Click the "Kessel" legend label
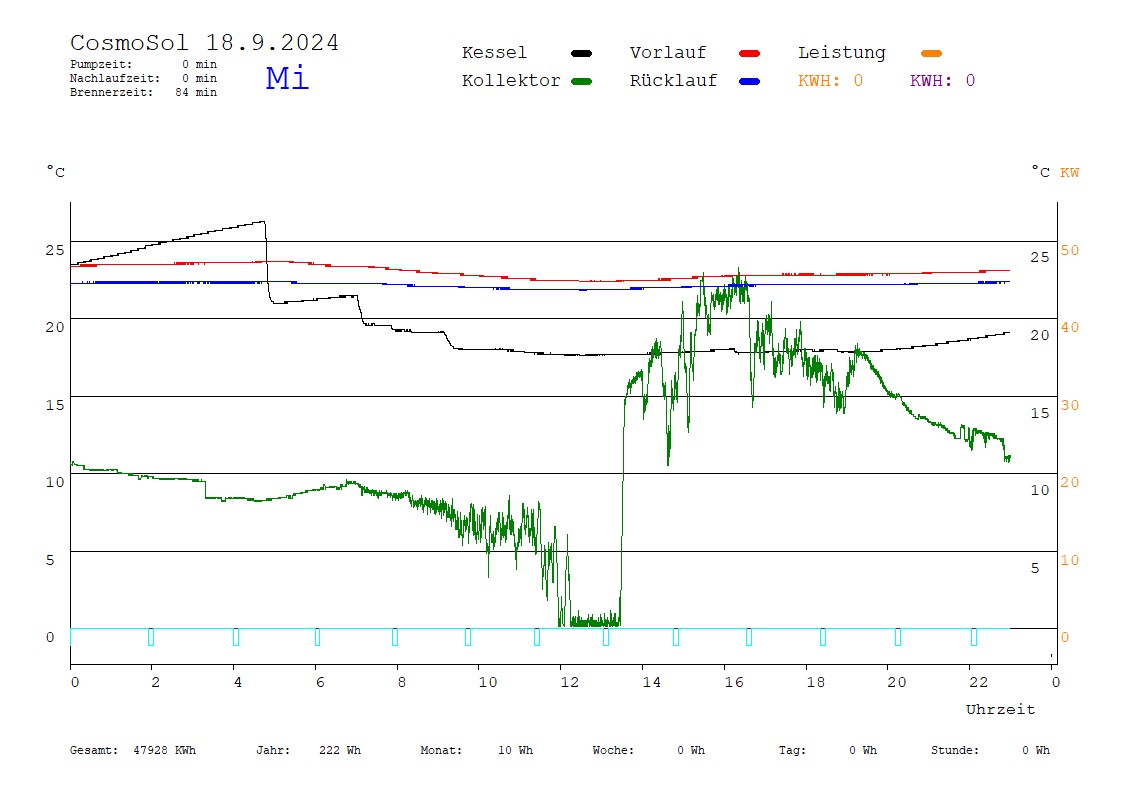1148x812 pixels. (x=494, y=53)
